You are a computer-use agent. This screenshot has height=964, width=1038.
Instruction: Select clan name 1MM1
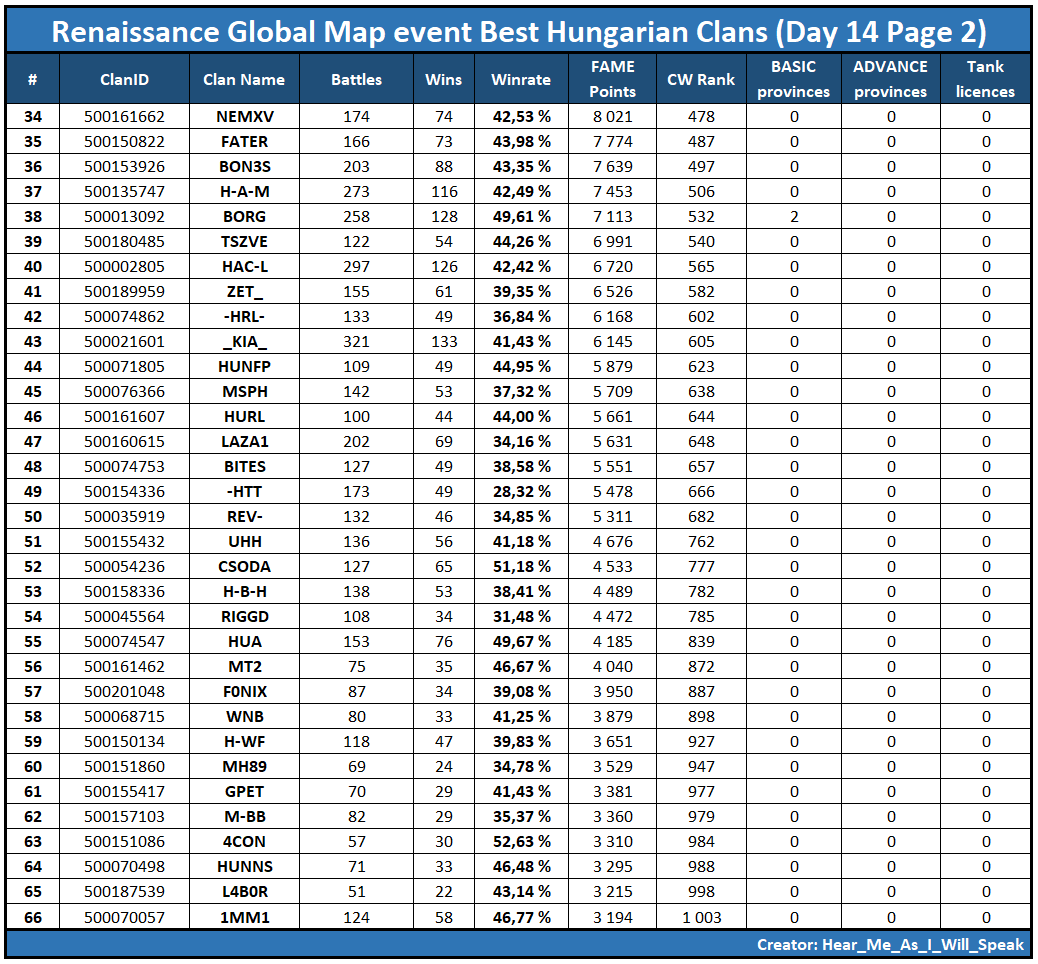coord(245,918)
